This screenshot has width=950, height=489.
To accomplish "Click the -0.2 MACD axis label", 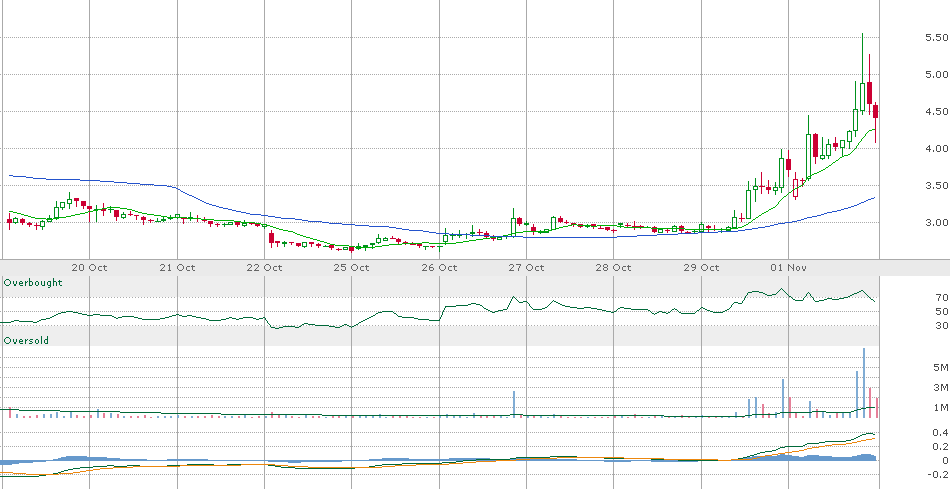I will point(938,474).
